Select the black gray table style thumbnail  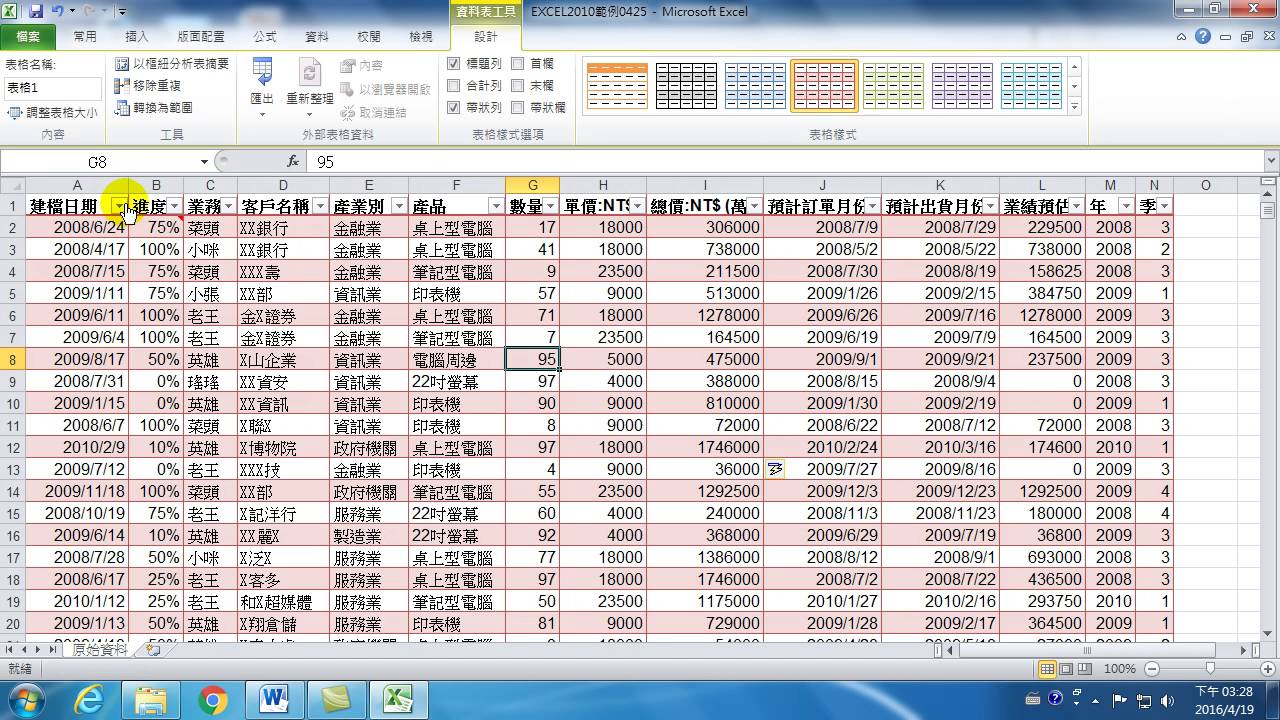(x=686, y=86)
